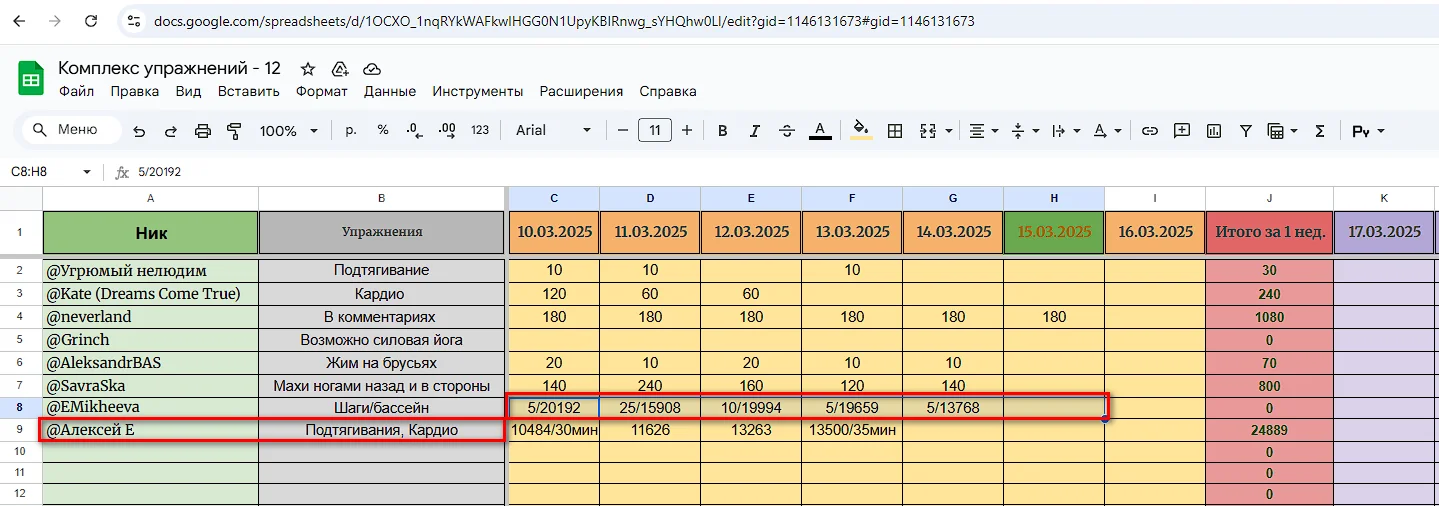Increase font size with plus button

[687, 130]
